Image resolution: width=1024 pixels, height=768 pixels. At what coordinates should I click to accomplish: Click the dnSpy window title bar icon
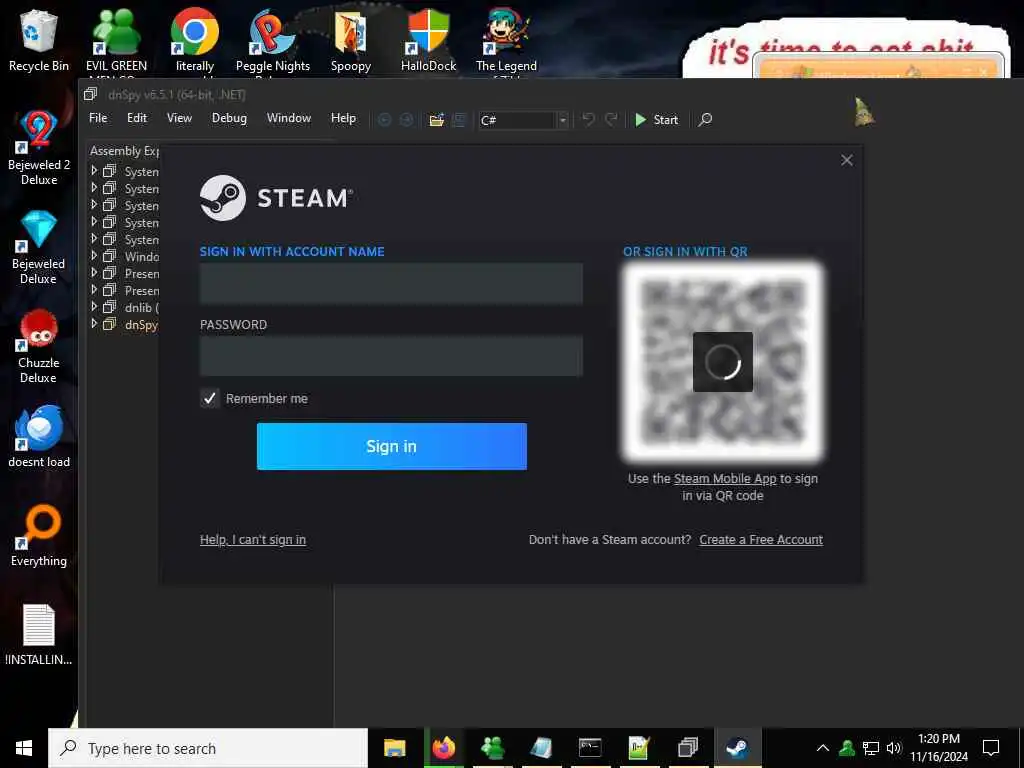click(x=90, y=95)
